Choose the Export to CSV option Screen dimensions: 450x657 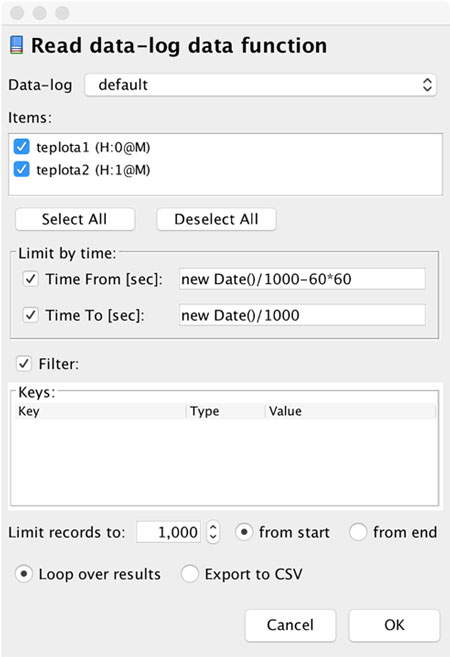(x=189, y=574)
